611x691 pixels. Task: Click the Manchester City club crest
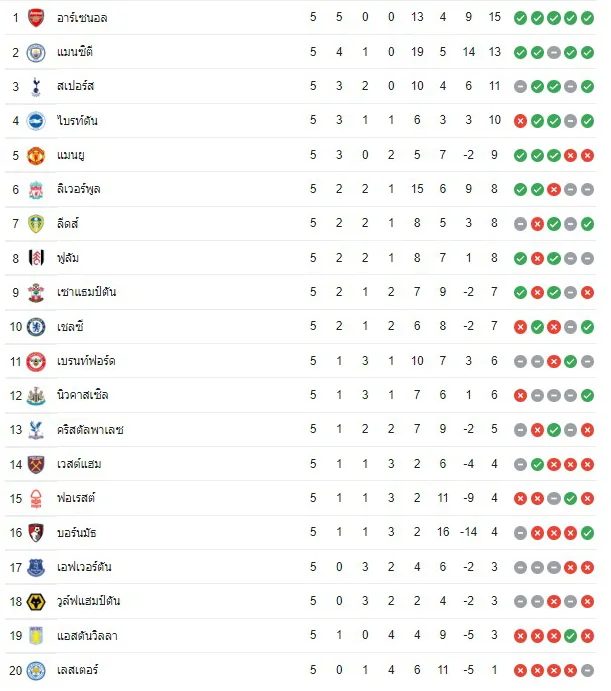(x=36, y=53)
